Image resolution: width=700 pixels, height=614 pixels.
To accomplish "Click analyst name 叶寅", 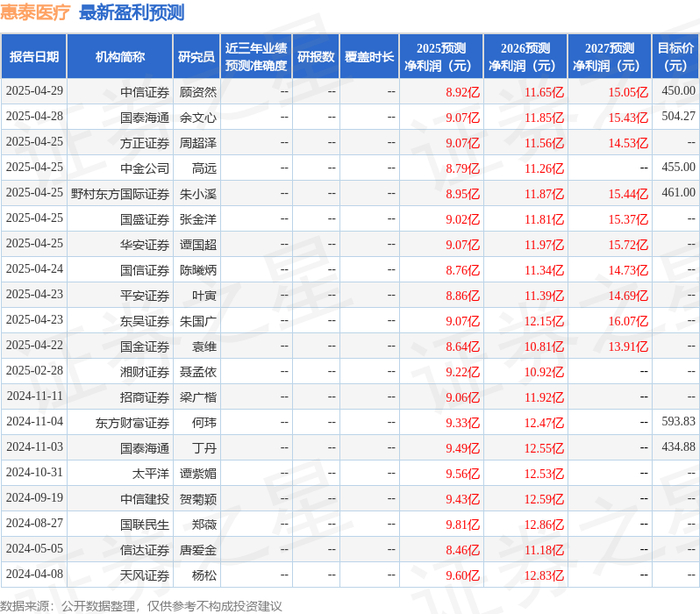I will point(204,296).
